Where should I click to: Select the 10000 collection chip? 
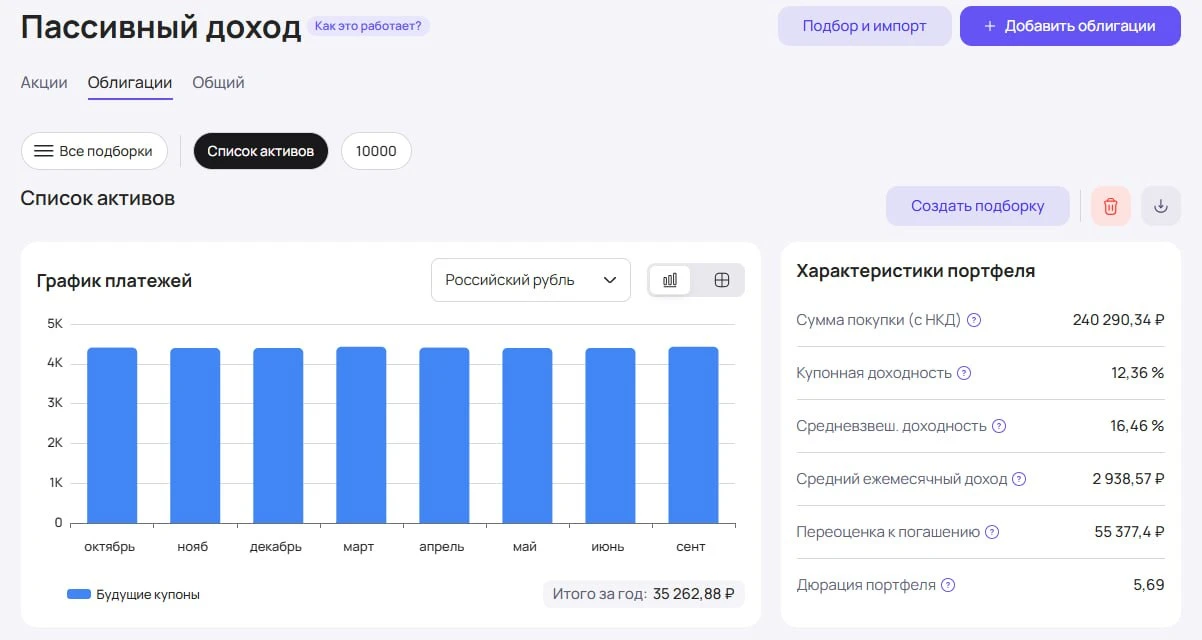pyautogui.click(x=376, y=151)
